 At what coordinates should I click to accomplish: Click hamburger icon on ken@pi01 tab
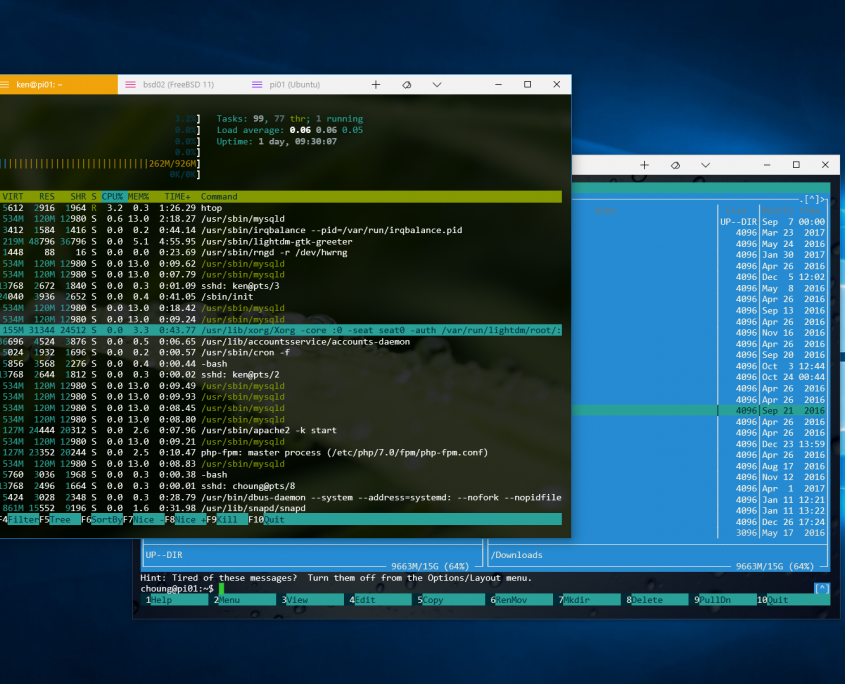pyautogui.click(x=7, y=85)
